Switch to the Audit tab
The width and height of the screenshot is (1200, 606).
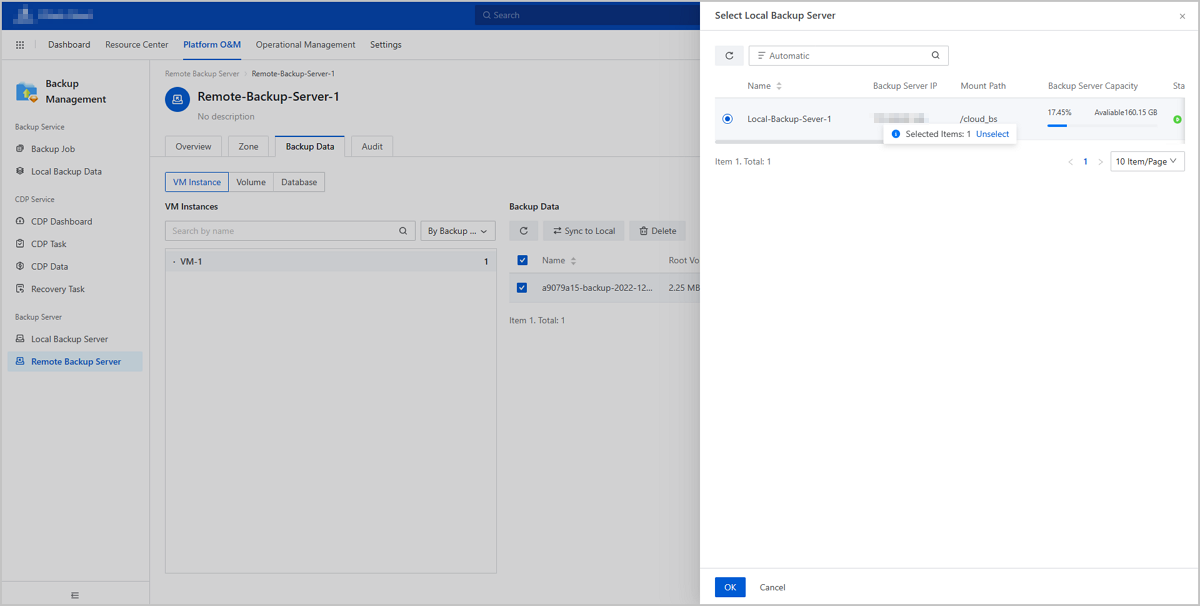(372, 147)
